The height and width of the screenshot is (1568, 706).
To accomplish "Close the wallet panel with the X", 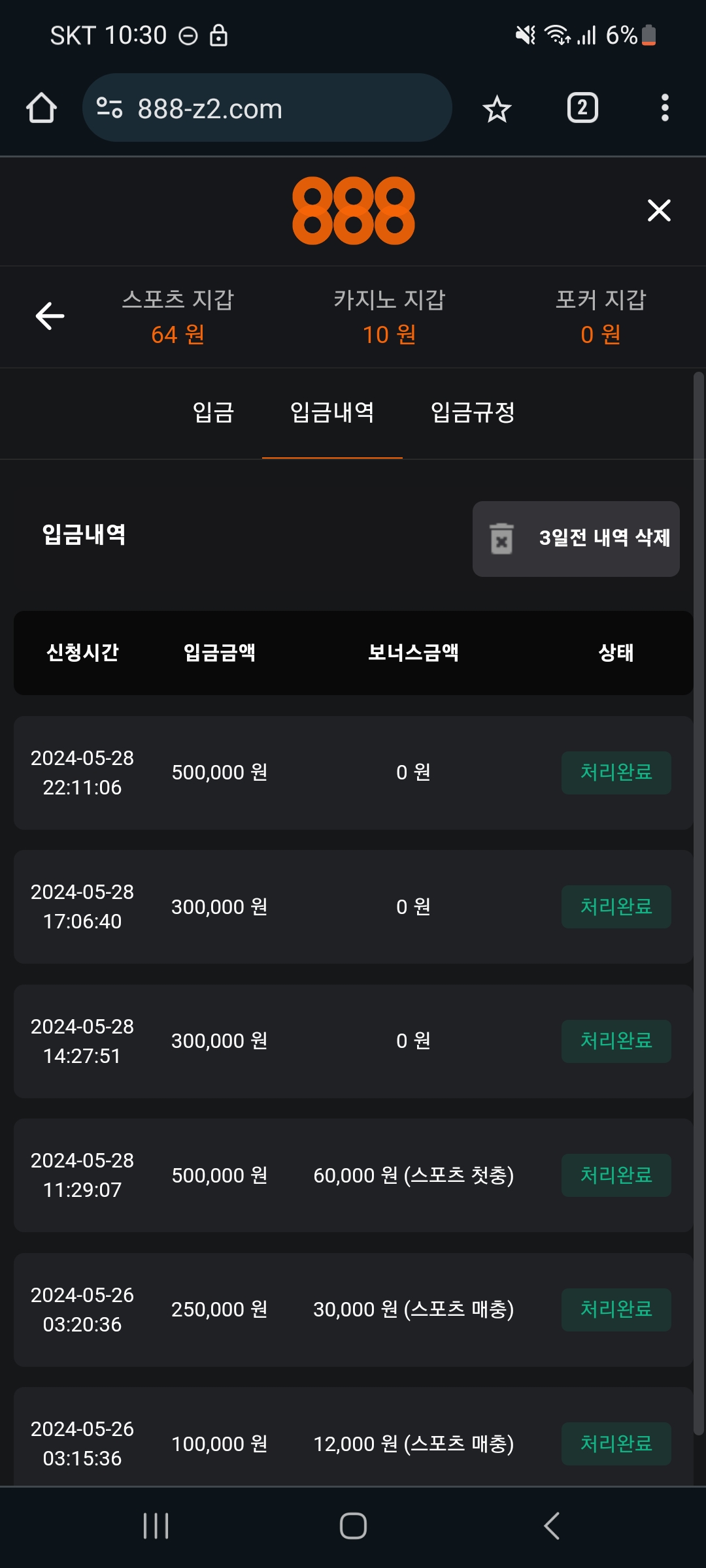I will click(659, 210).
